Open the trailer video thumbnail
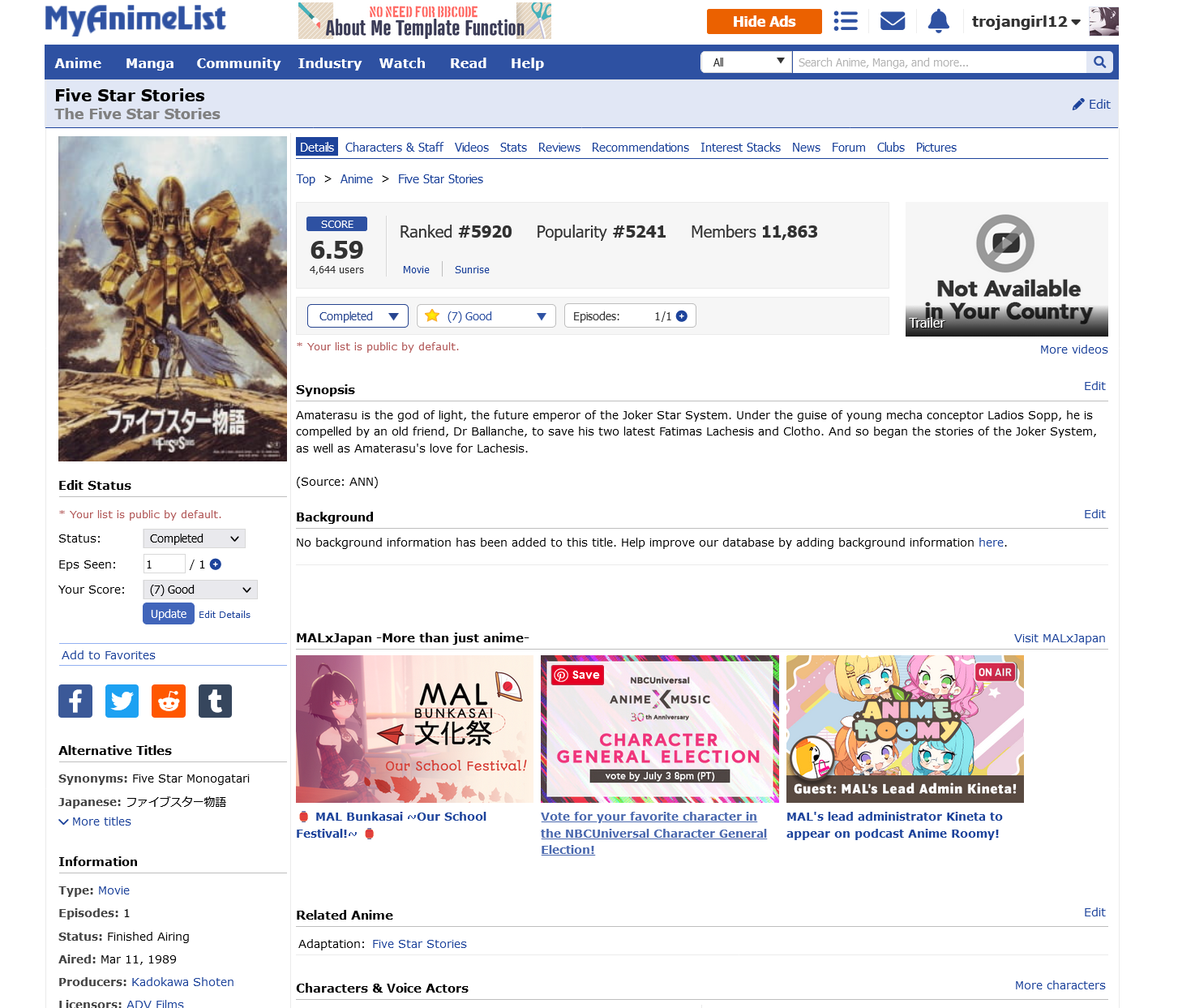The width and height of the screenshot is (1178, 1008). click(1007, 269)
